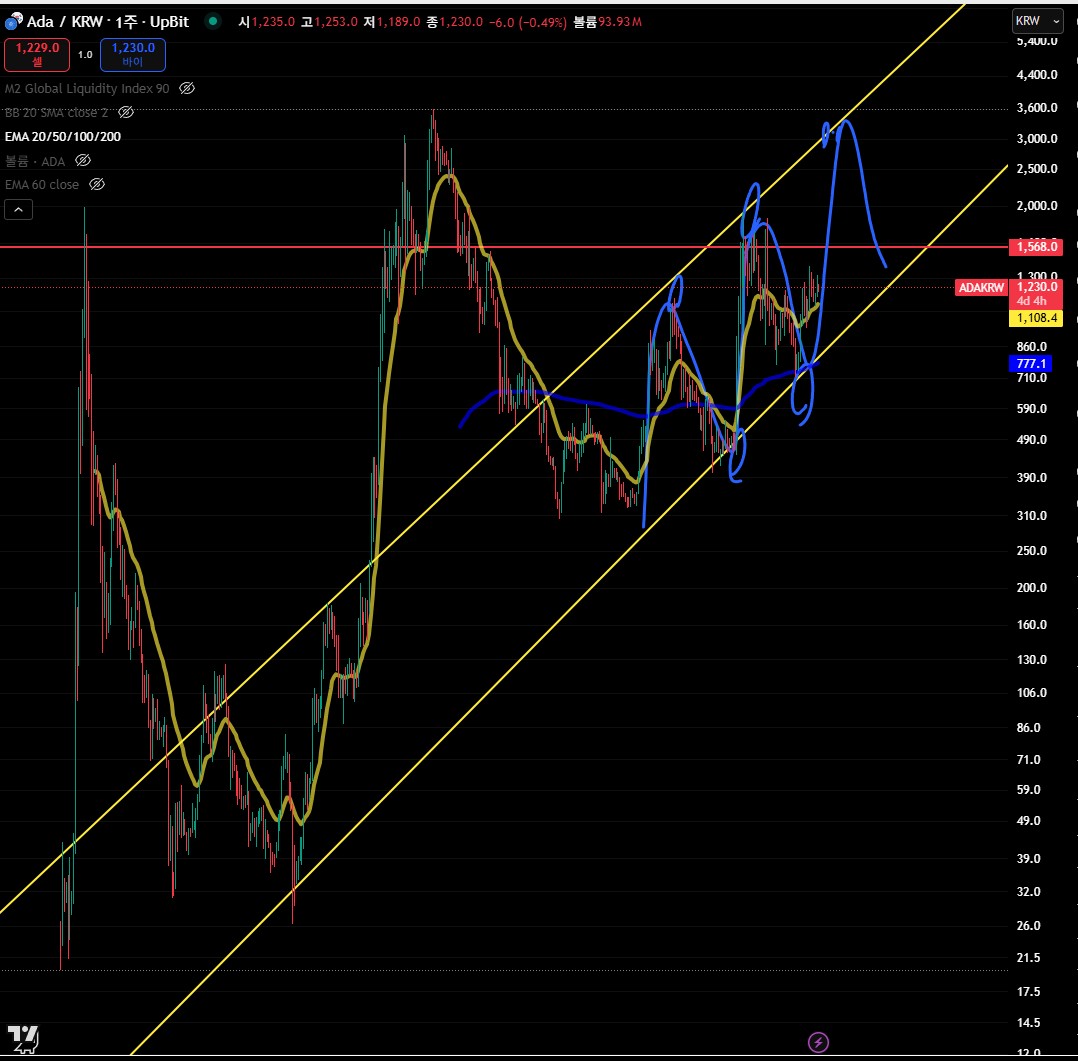Click the green market status dot
The height and width of the screenshot is (1061, 1078).
[213, 21]
